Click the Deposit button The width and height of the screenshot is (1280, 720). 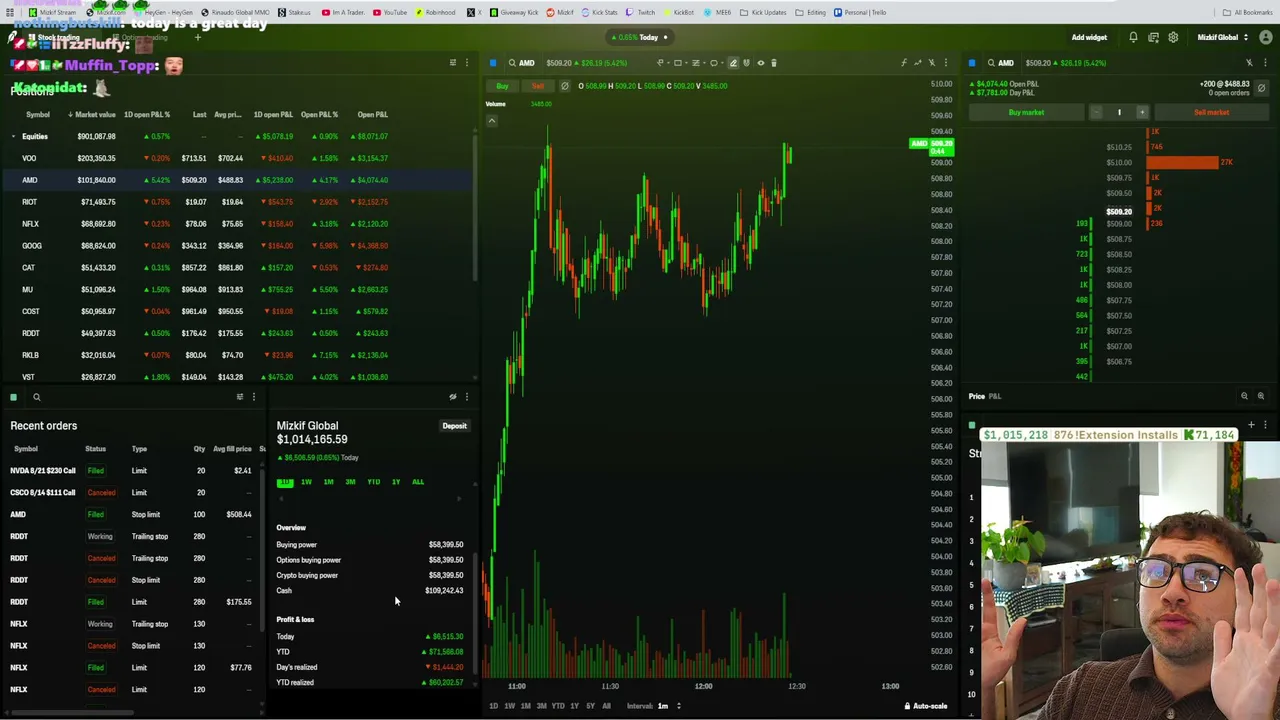[454, 426]
